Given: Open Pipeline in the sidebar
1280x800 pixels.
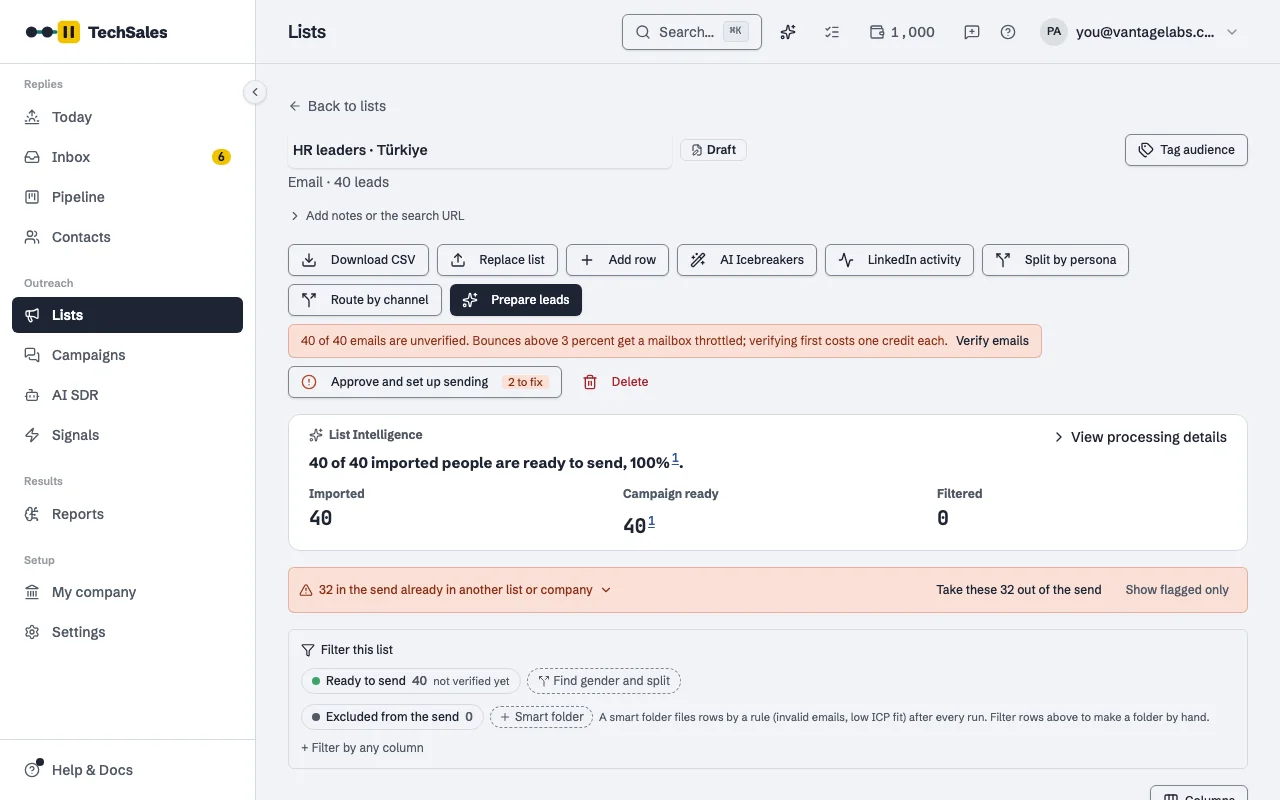Looking at the screenshot, I should click(127, 197).
